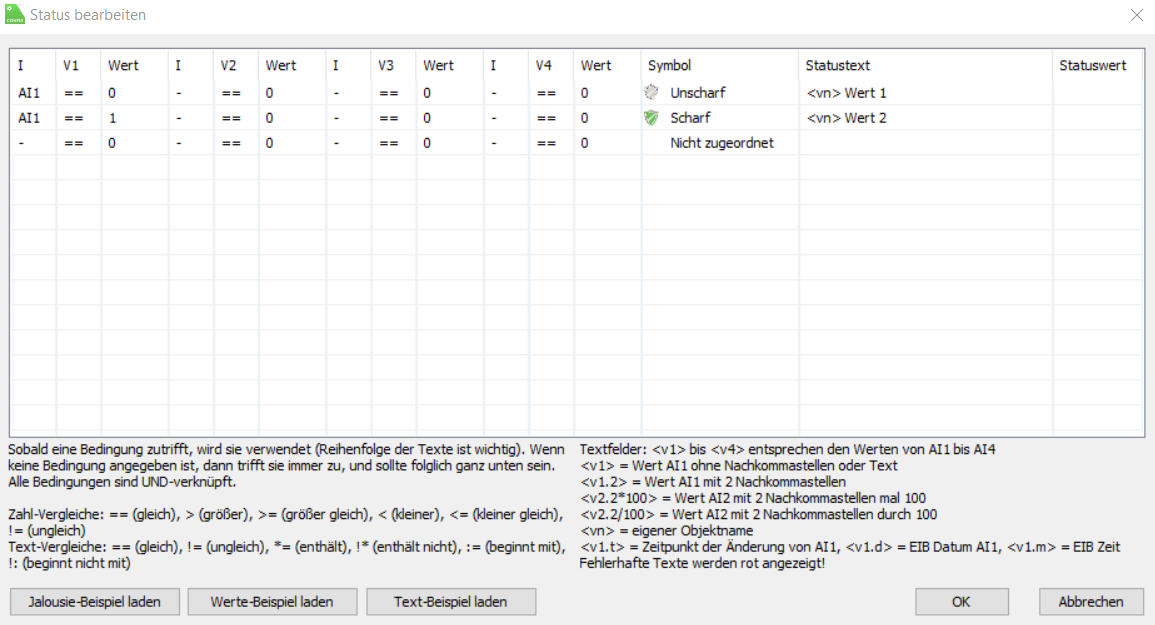Click the V2 column header
Screen dimensions: 1155x625
(x=236, y=65)
